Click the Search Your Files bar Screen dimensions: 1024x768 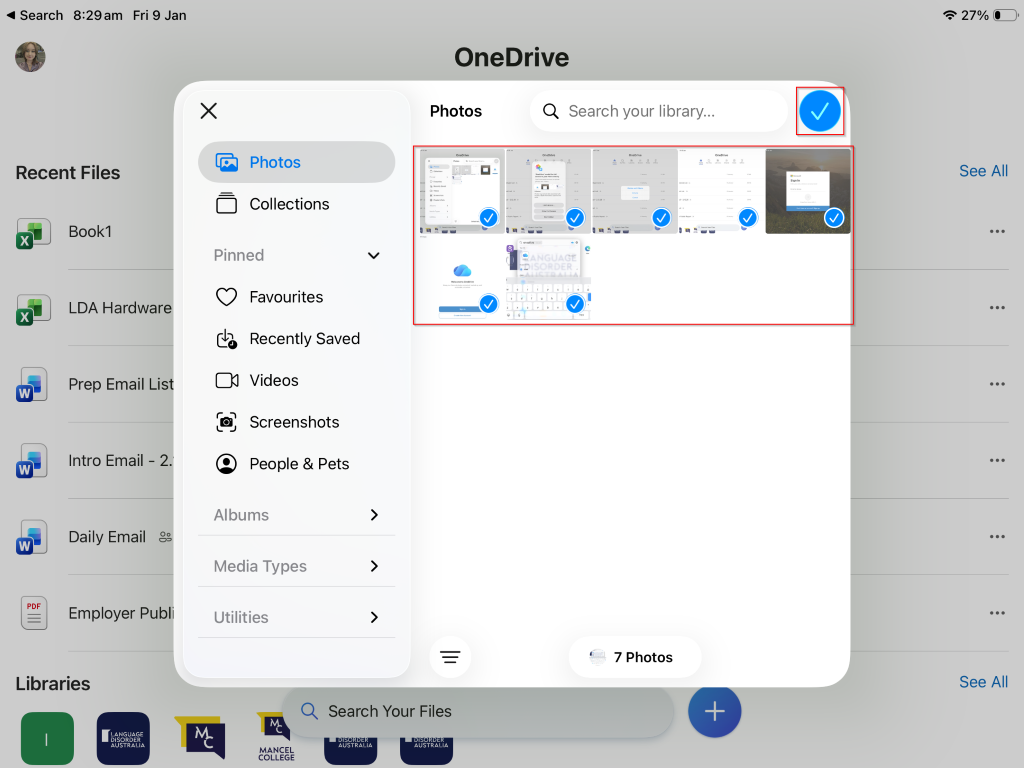tap(478, 711)
